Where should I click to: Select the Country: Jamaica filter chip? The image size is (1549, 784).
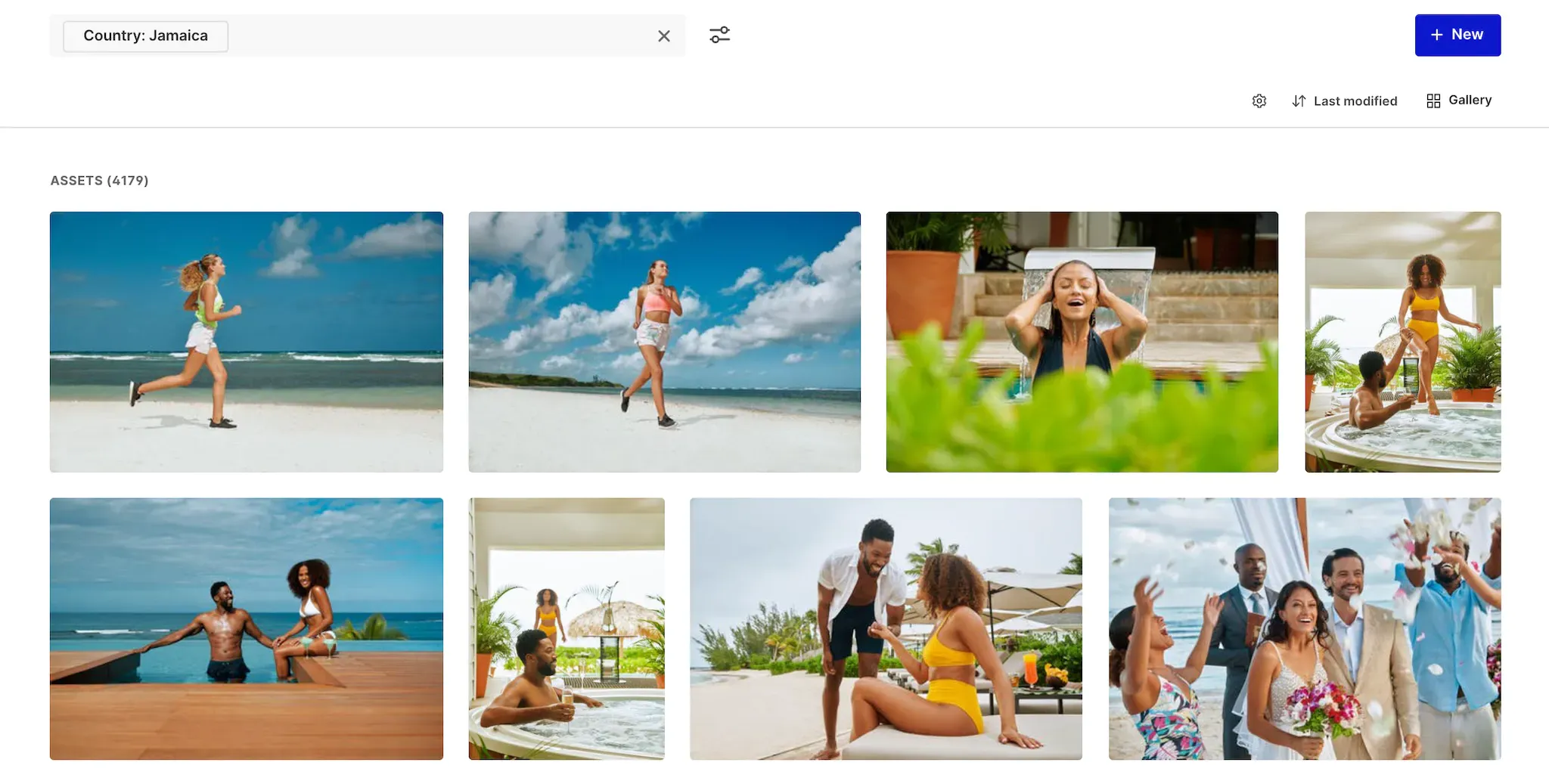(x=145, y=36)
